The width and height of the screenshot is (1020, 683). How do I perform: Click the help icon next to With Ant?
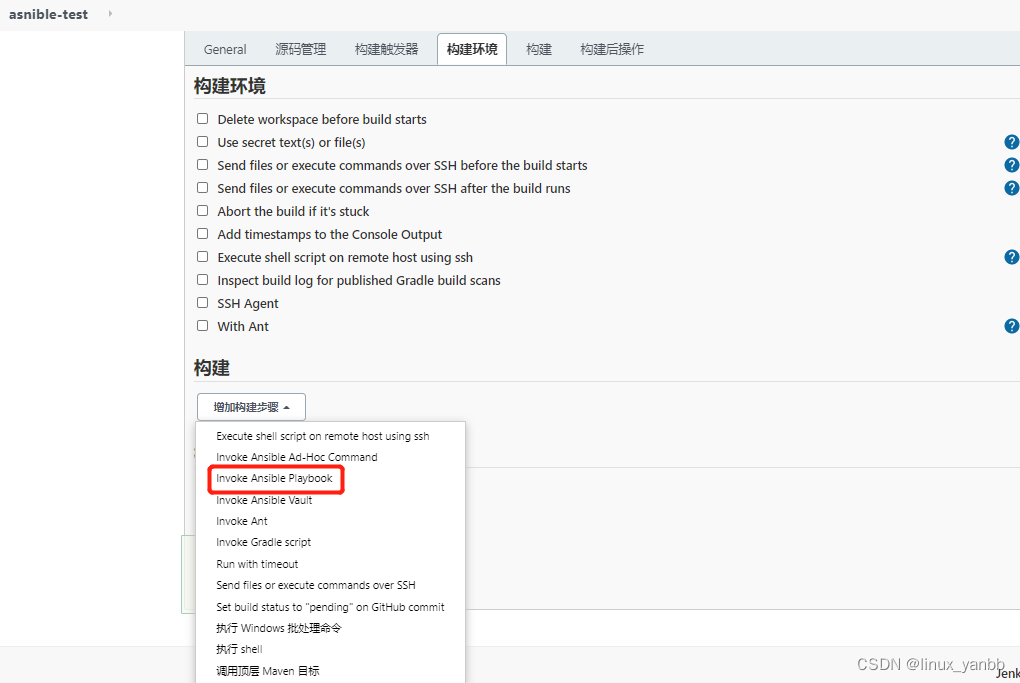(1011, 325)
